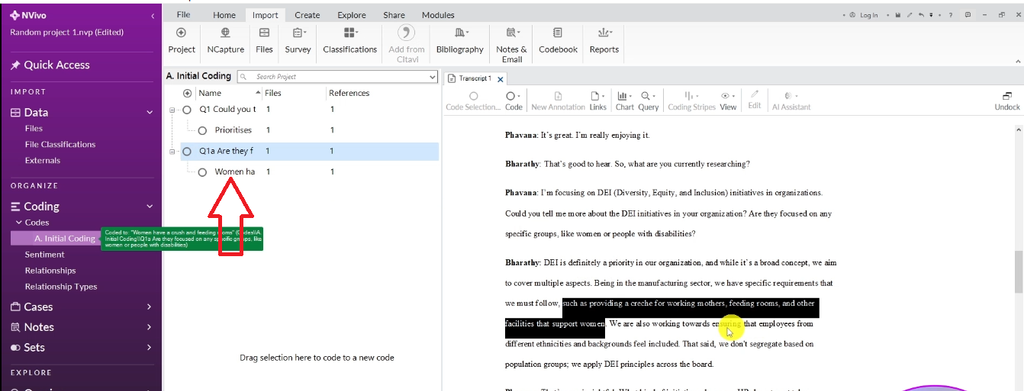The image size is (1024, 391).
Task: Open the Query dropdown
Action: pos(648,100)
